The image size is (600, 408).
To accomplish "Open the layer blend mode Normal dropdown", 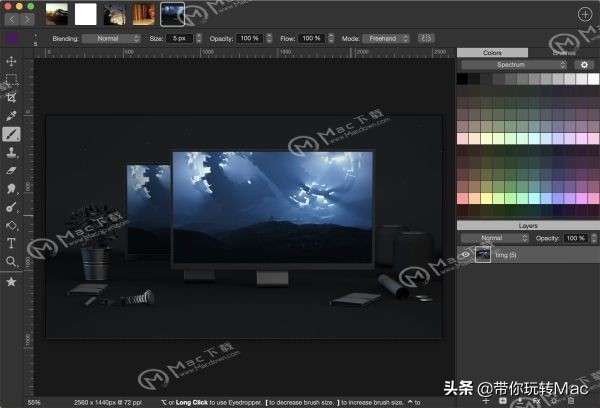I will click(494, 238).
